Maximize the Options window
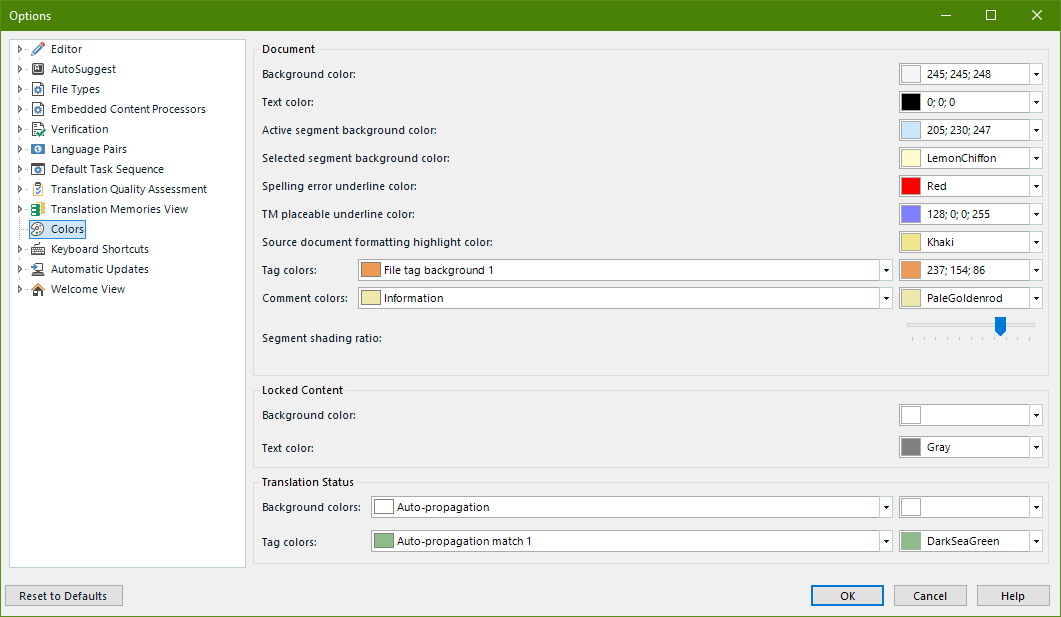 tap(991, 15)
